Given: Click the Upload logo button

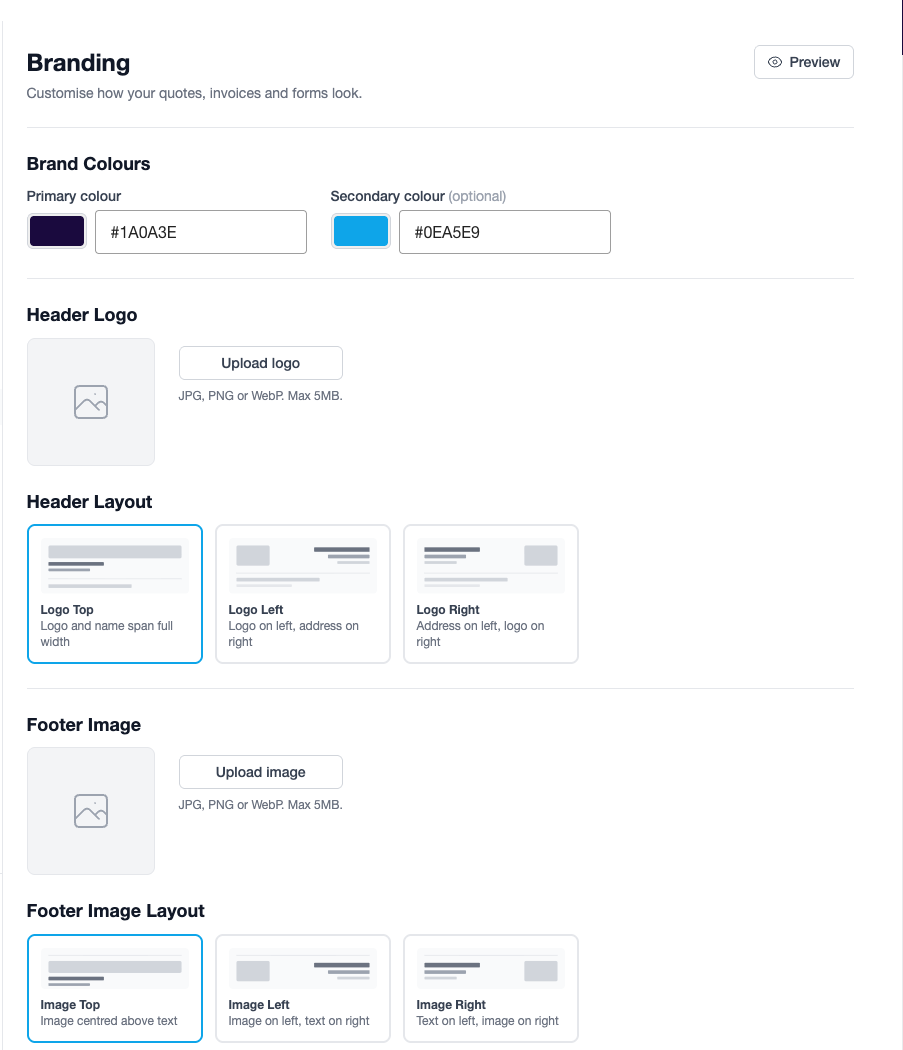Looking at the screenshot, I should click(x=261, y=363).
